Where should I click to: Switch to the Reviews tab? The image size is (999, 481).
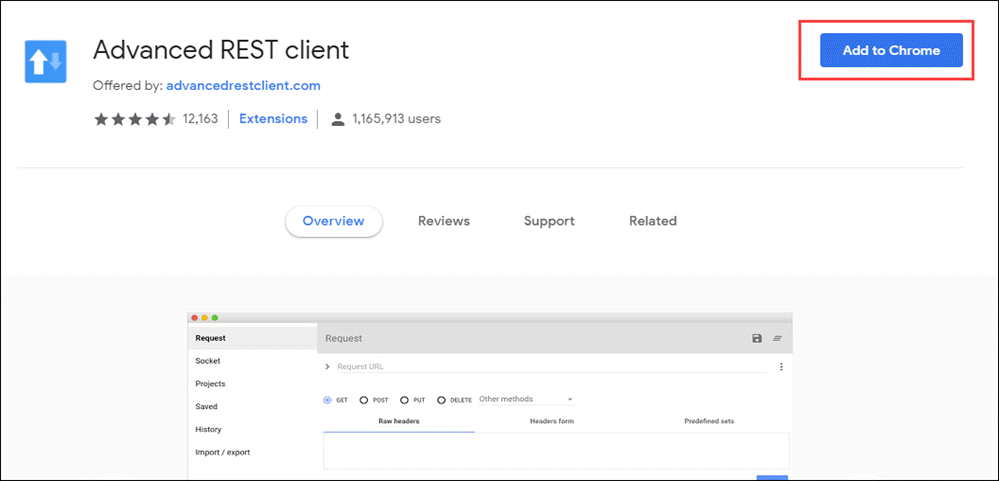point(443,221)
